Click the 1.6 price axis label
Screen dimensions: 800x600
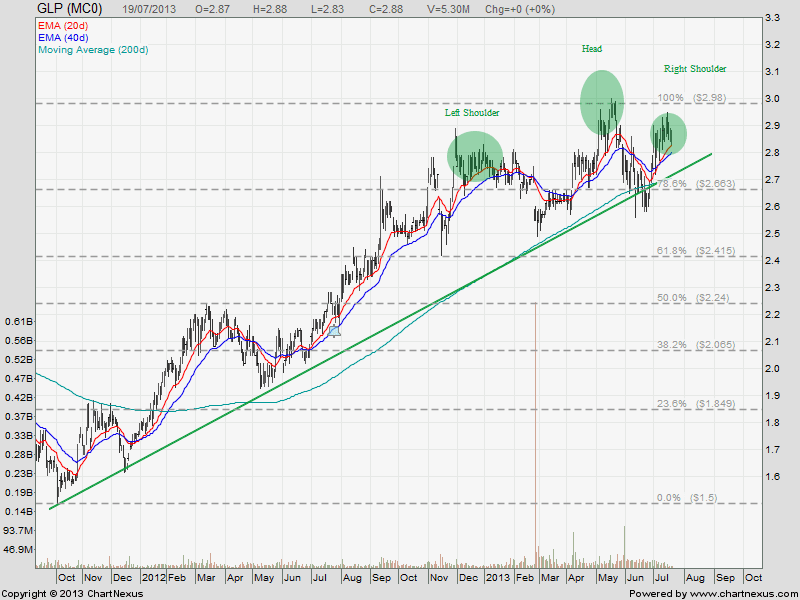coord(772,477)
